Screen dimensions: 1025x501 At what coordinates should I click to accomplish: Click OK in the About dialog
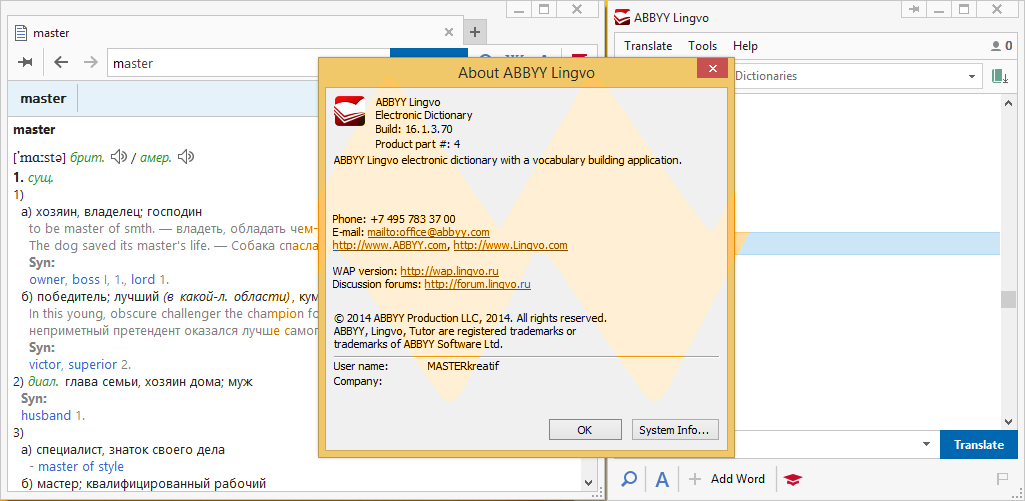[585, 430]
